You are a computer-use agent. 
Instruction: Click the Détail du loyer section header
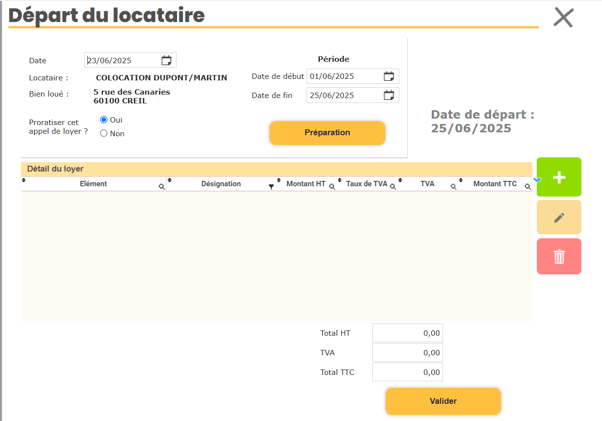coord(276,169)
